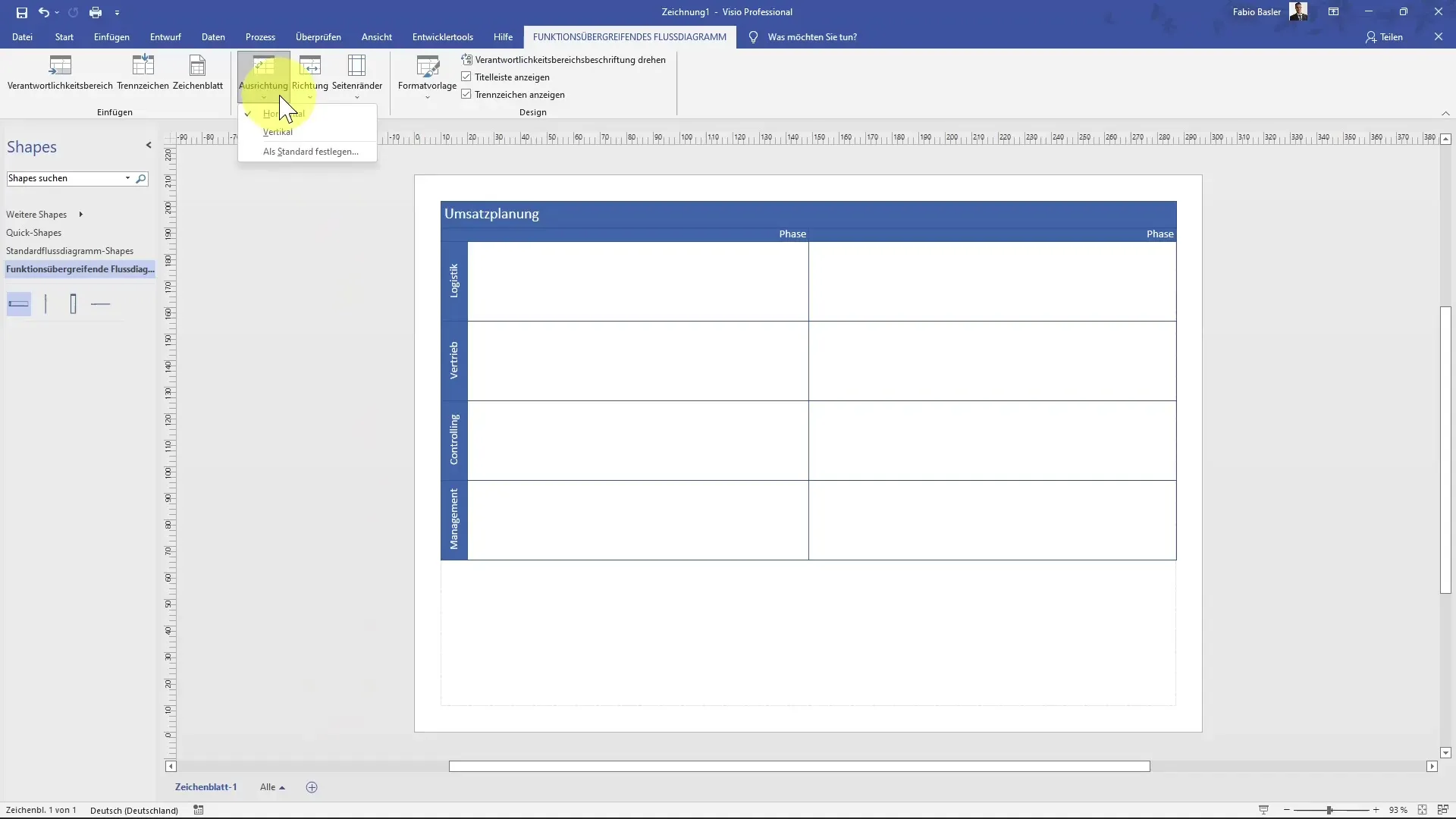Open the Ansicht ribbon tab
The image size is (1456, 819).
pos(377,37)
